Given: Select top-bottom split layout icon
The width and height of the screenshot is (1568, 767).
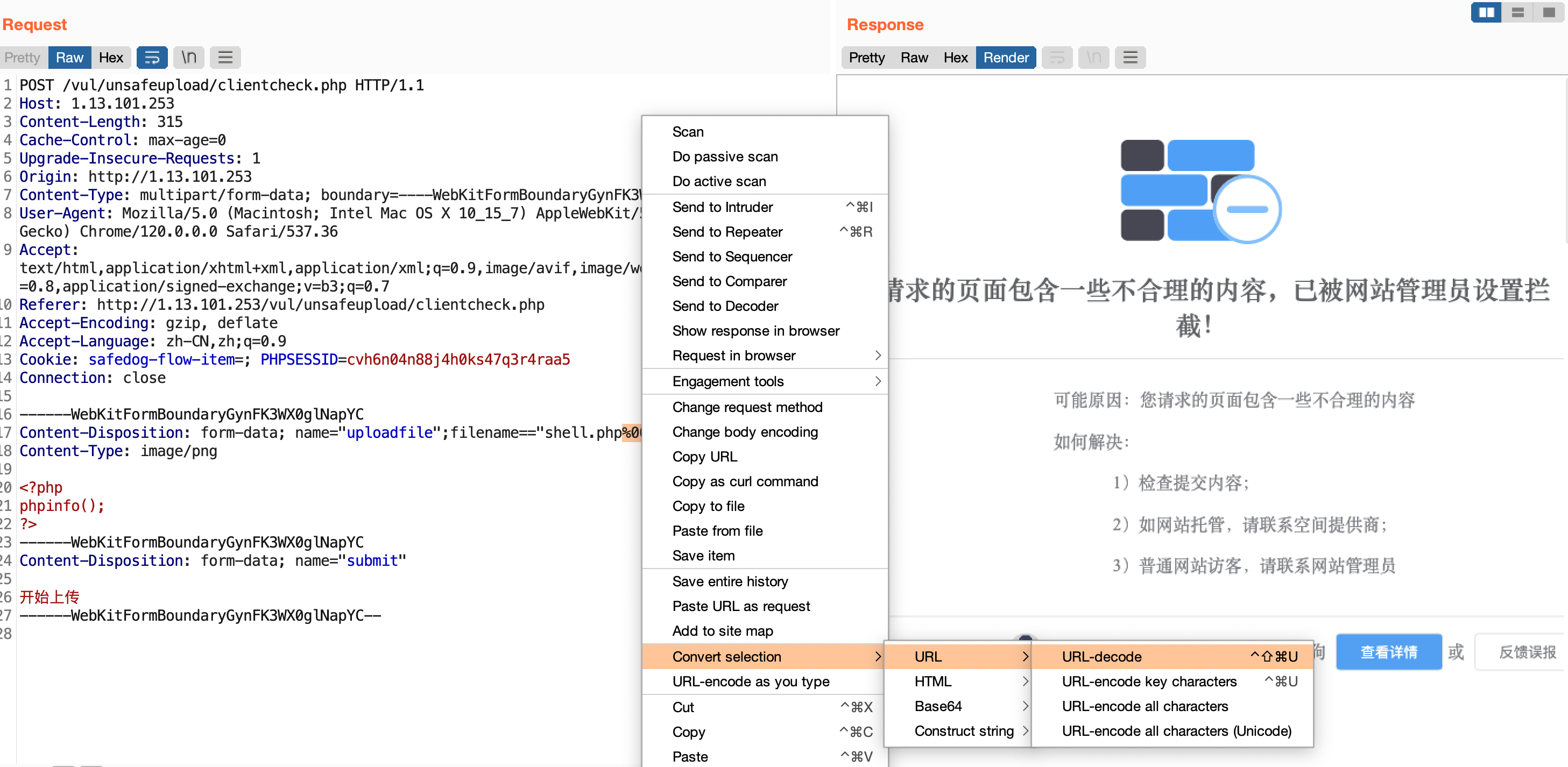Looking at the screenshot, I should click(1517, 12).
